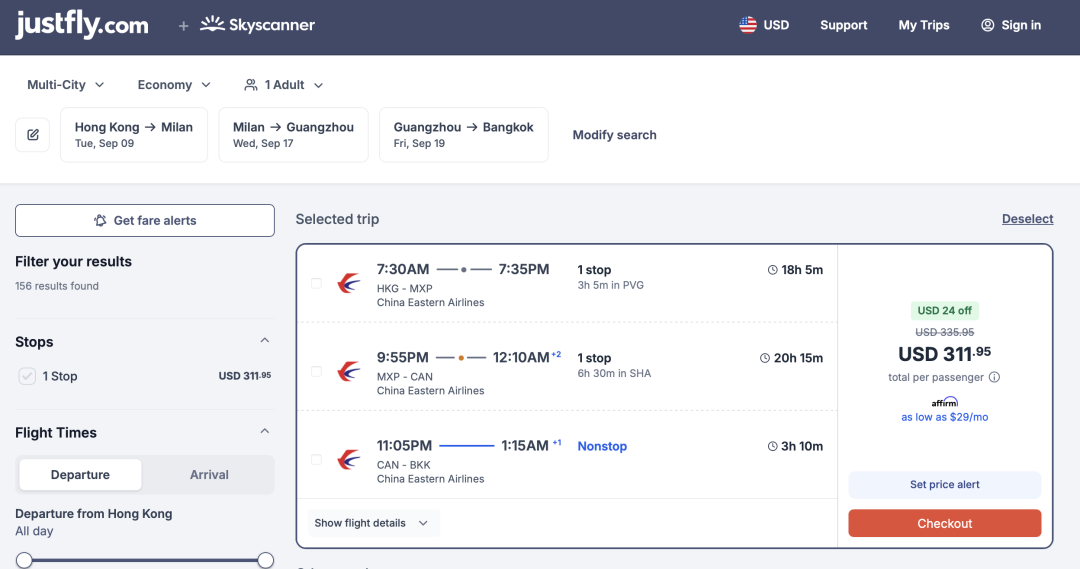Image resolution: width=1080 pixels, height=569 pixels.
Task: Click the red Checkout button
Action: click(x=944, y=523)
